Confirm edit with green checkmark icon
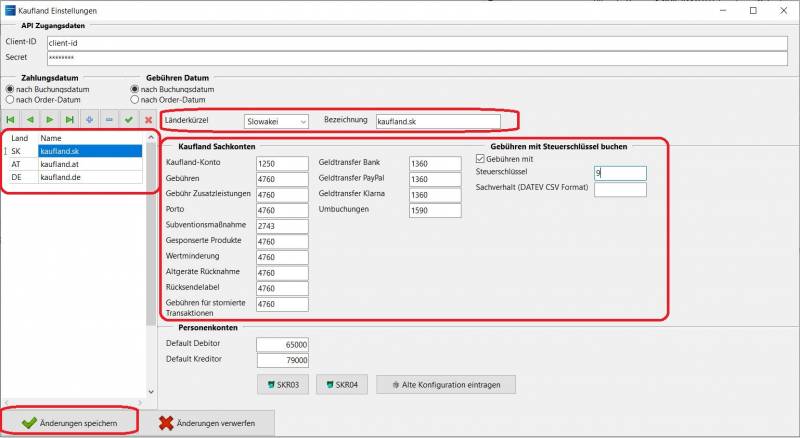 pos(128,120)
